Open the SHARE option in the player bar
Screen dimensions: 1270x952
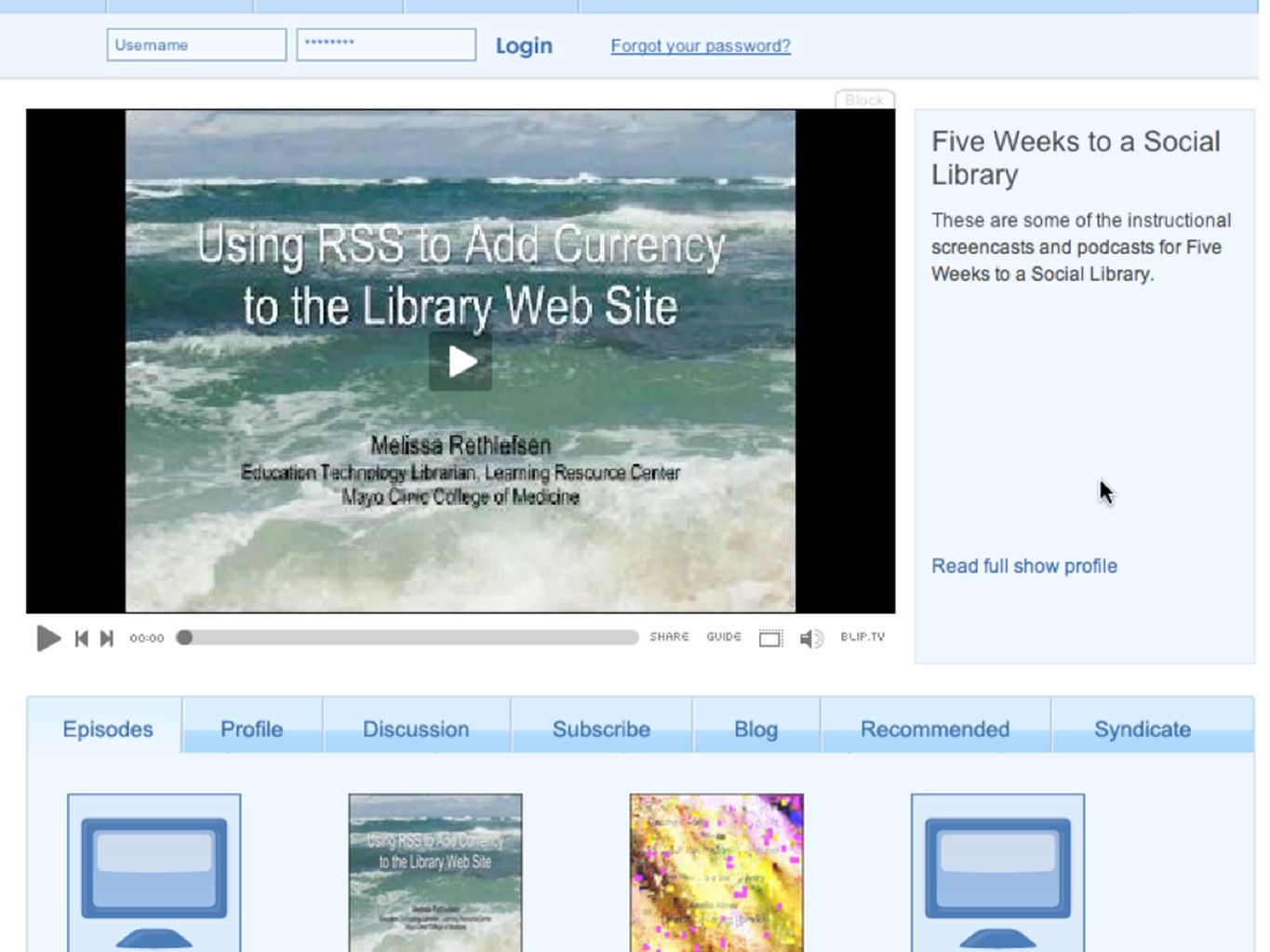669,637
